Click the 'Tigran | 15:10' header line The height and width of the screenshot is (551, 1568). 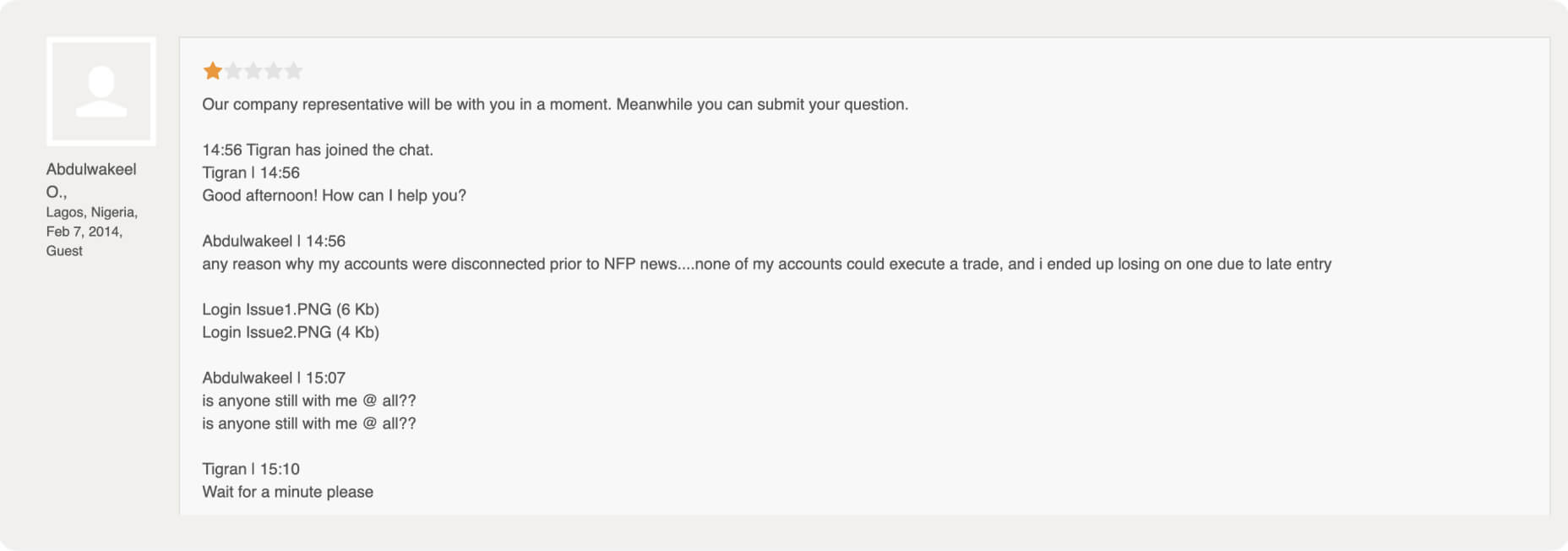[251, 469]
